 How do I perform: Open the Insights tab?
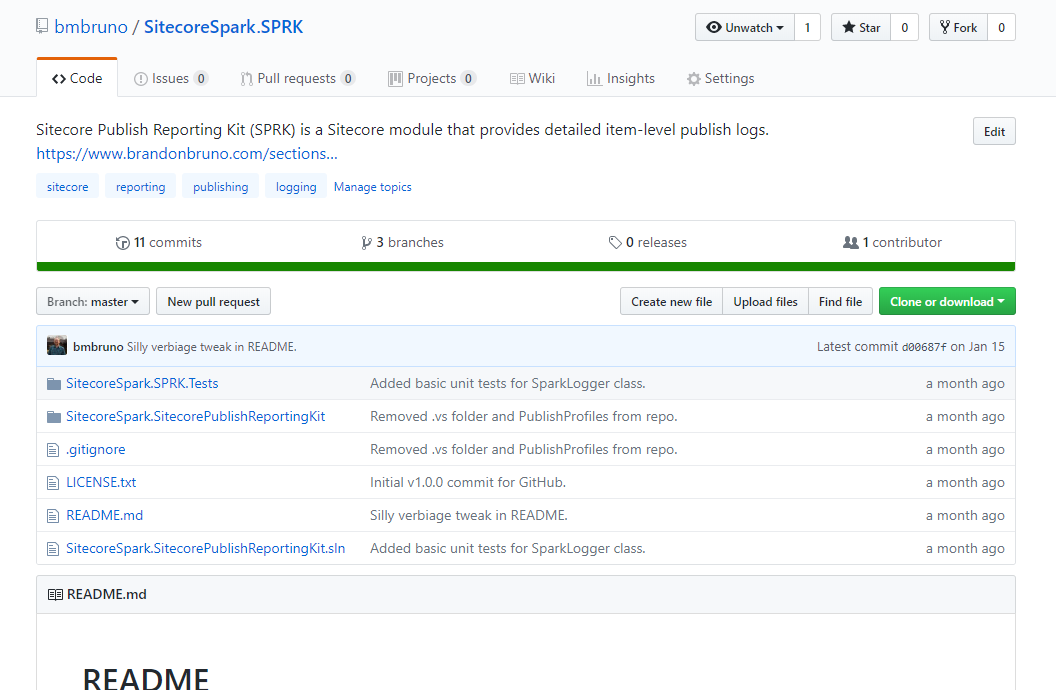click(x=620, y=79)
